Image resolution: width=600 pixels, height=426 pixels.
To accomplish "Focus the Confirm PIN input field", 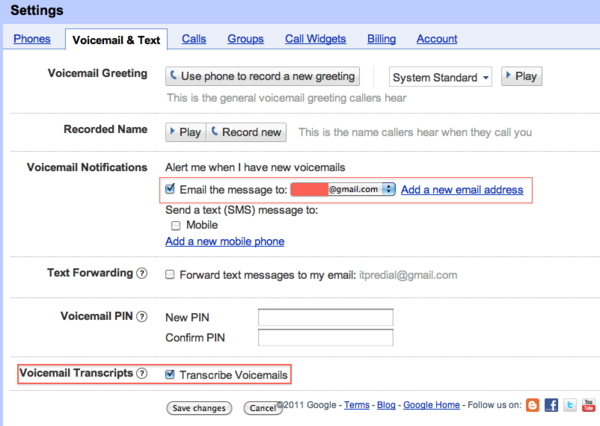I will click(326, 338).
